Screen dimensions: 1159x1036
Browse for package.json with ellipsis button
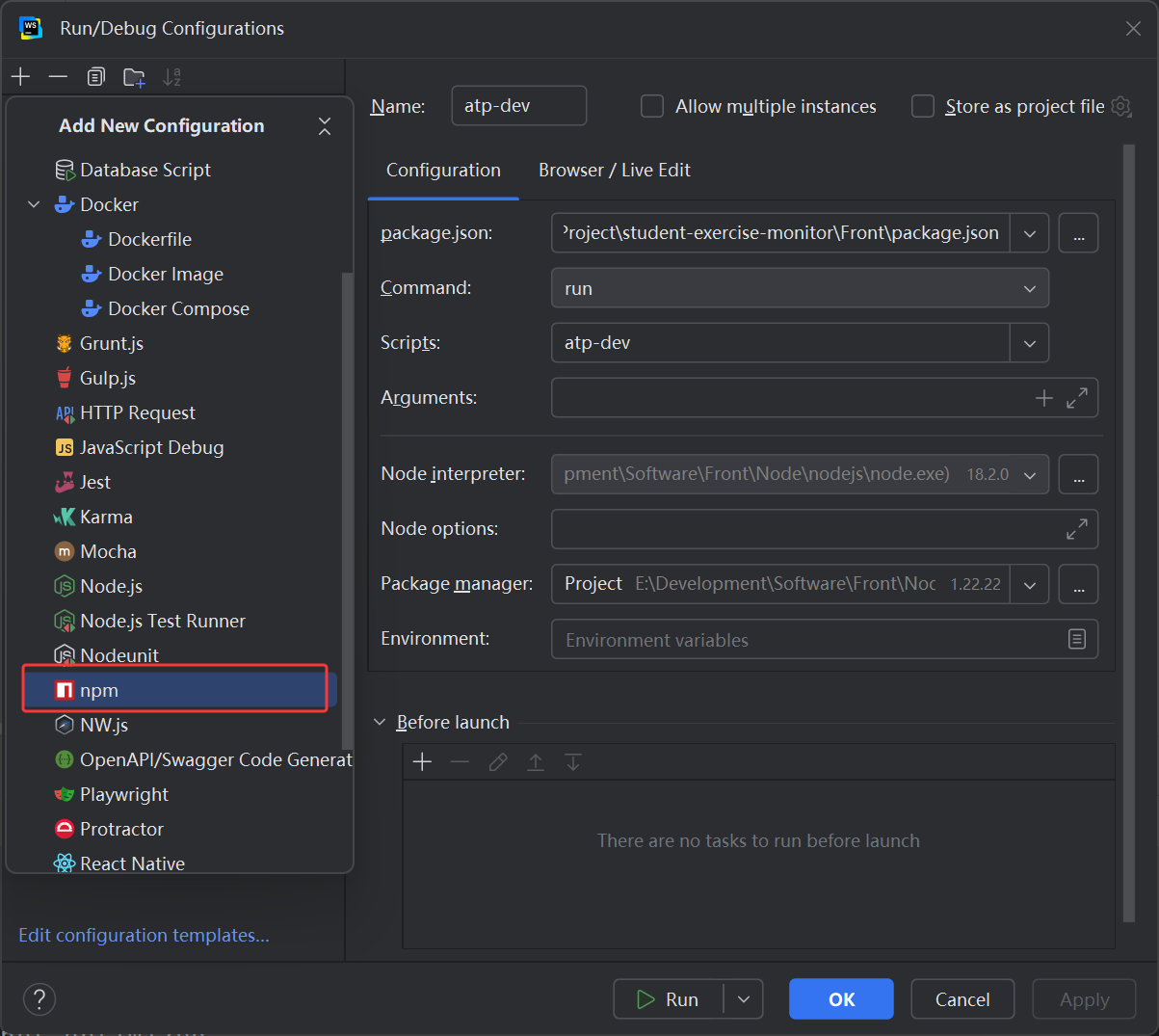(x=1079, y=233)
